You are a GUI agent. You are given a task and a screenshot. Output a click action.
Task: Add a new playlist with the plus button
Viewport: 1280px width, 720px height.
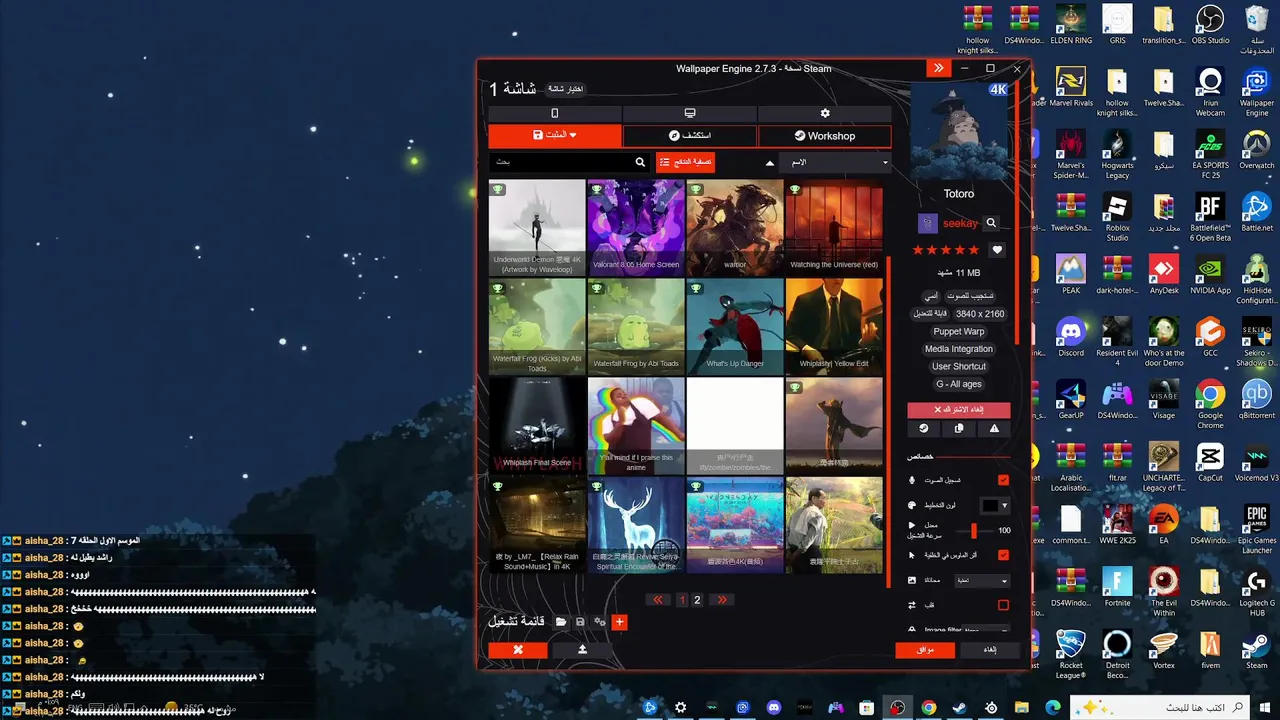[x=619, y=622]
